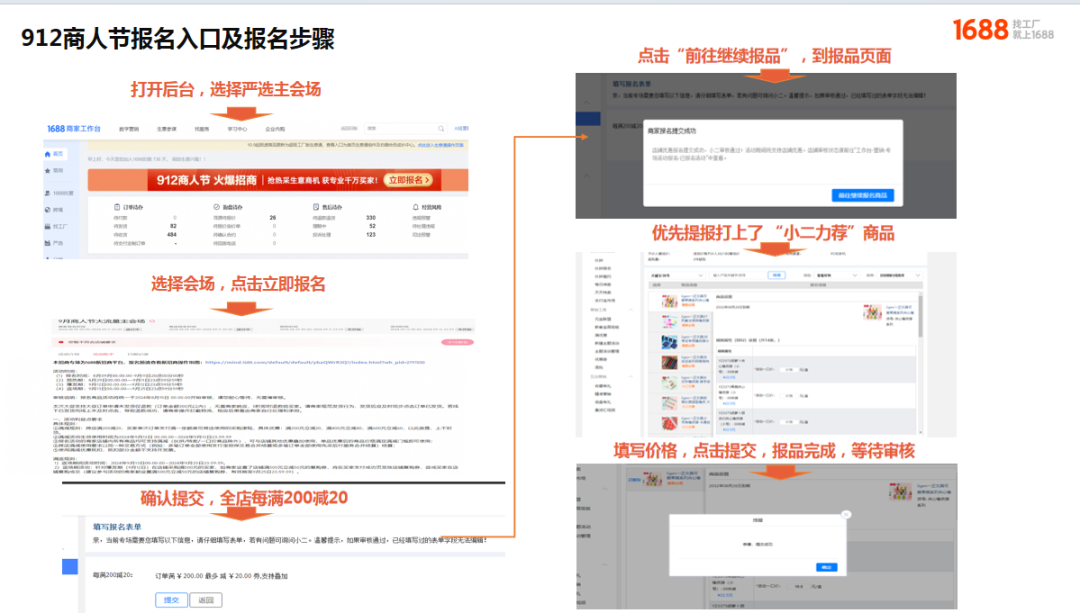
Task: Click the home icon in workbench sidebar
Action: click(48, 154)
